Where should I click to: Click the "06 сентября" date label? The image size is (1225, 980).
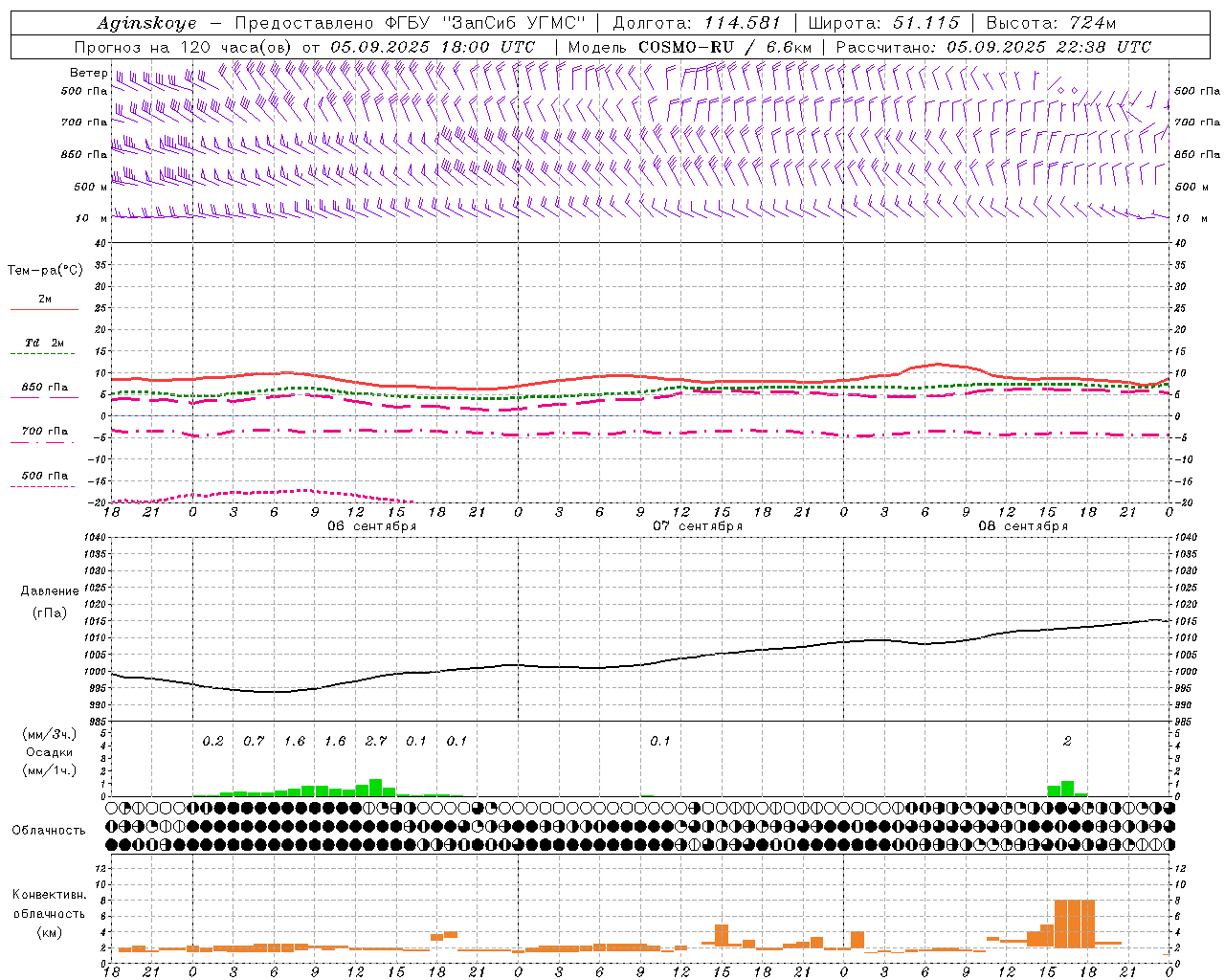[x=371, y=526]
